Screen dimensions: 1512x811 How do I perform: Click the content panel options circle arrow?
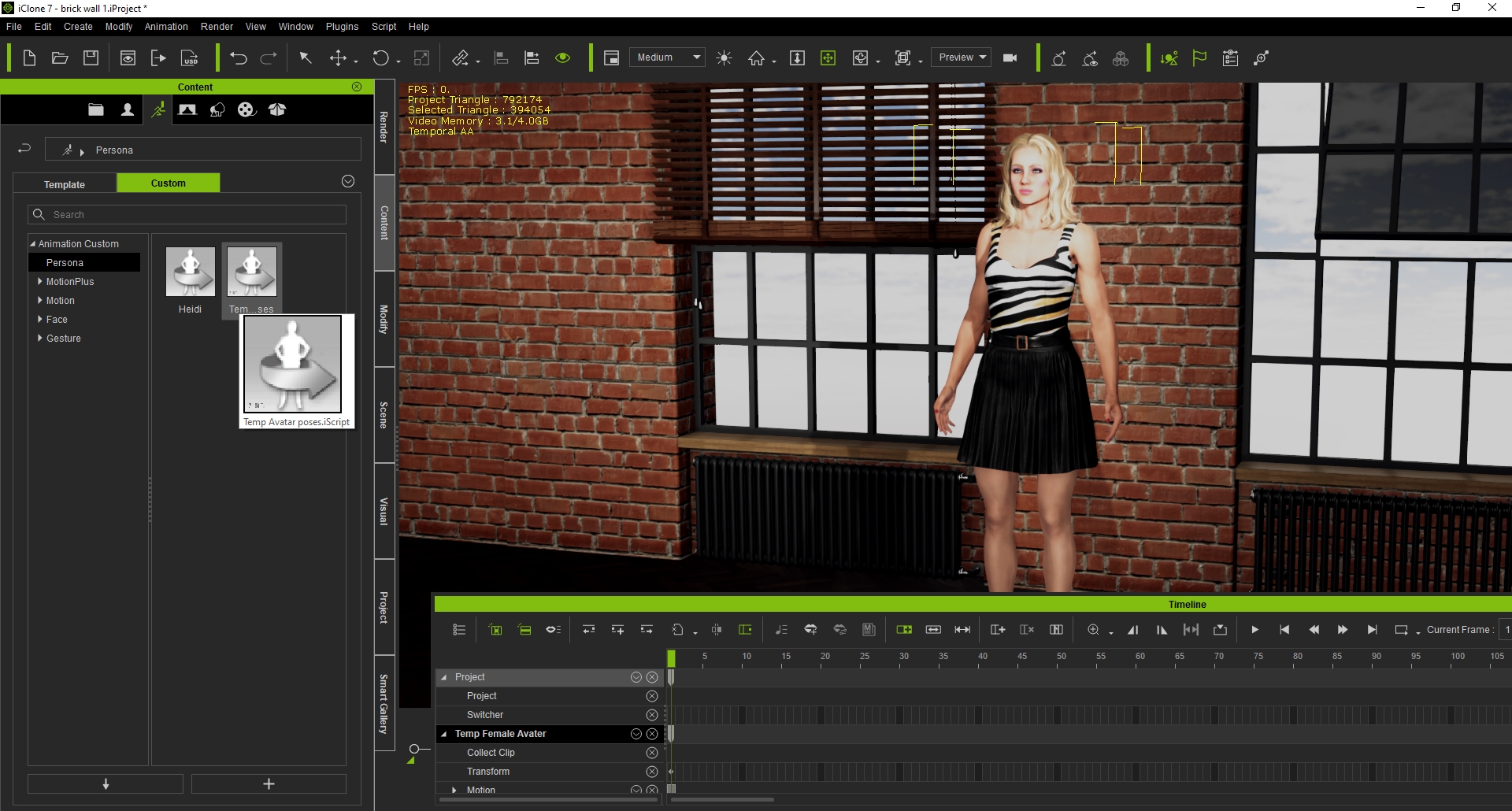pyautogui.click(x=348, y=181)
